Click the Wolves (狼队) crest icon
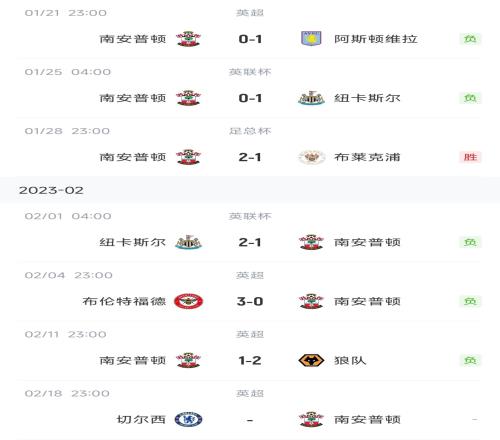The width and height of the screenshot is (500, 440). pos(311,360)
